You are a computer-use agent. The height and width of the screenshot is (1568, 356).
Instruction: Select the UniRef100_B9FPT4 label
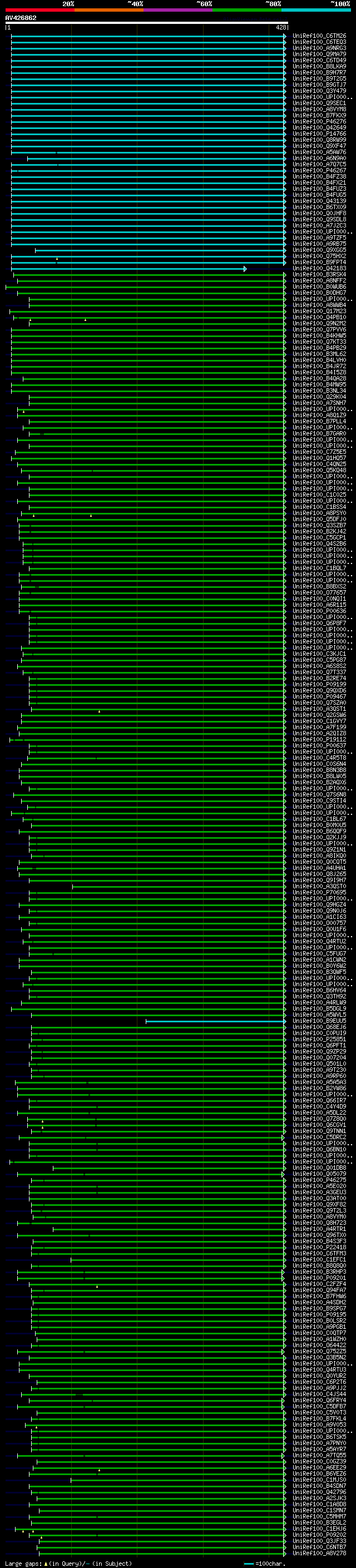click(319, 263)
